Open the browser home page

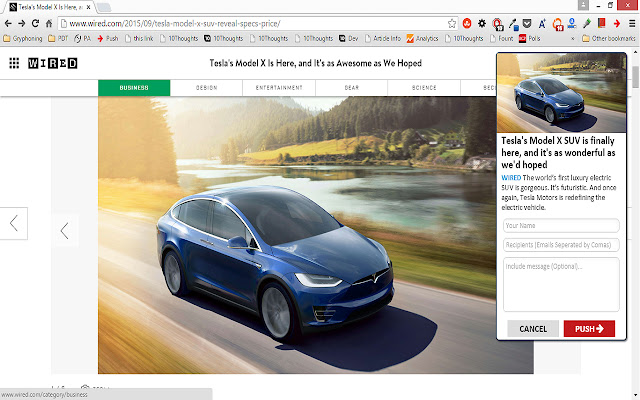click(49, 24)
